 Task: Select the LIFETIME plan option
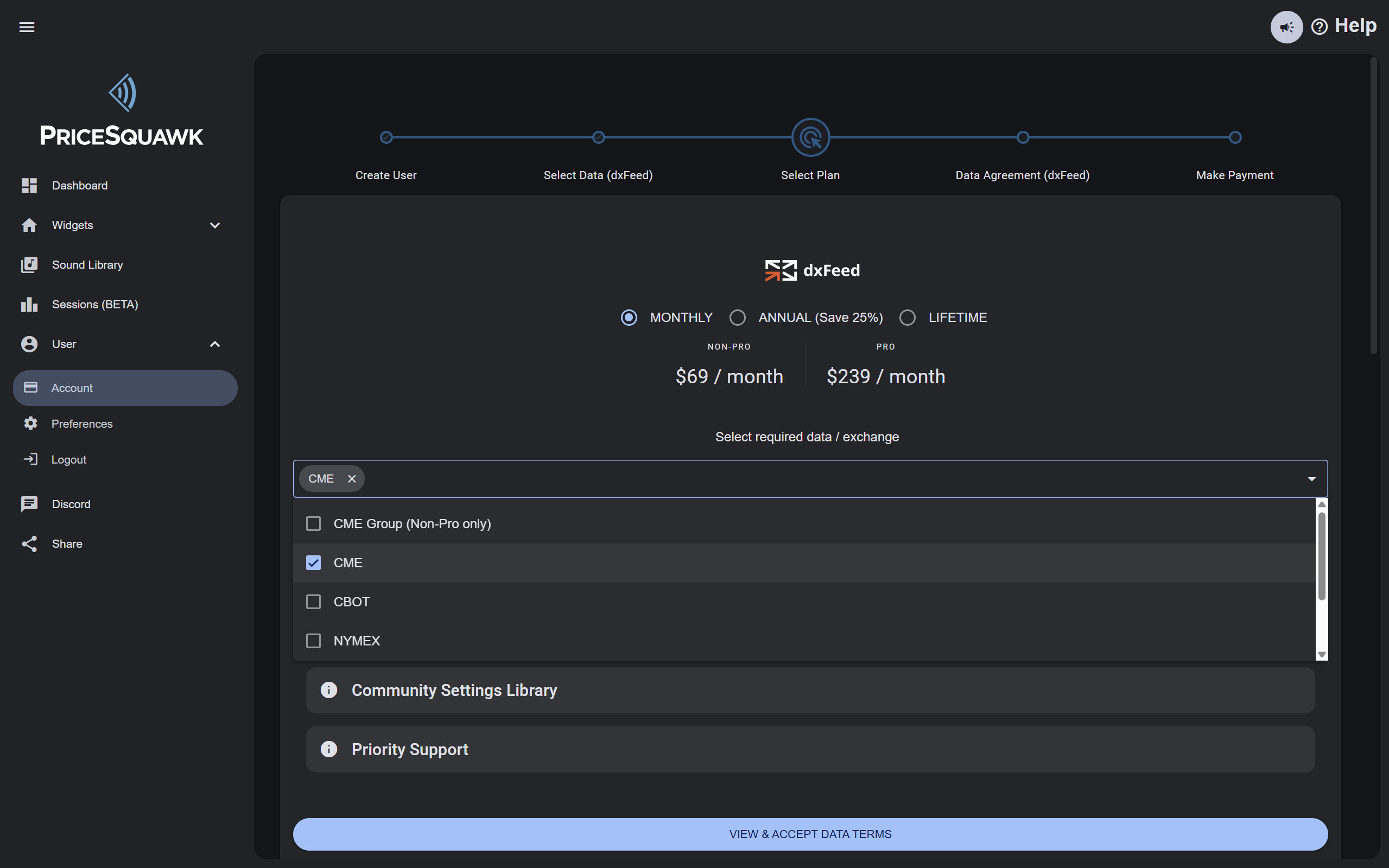coord(907,317)
